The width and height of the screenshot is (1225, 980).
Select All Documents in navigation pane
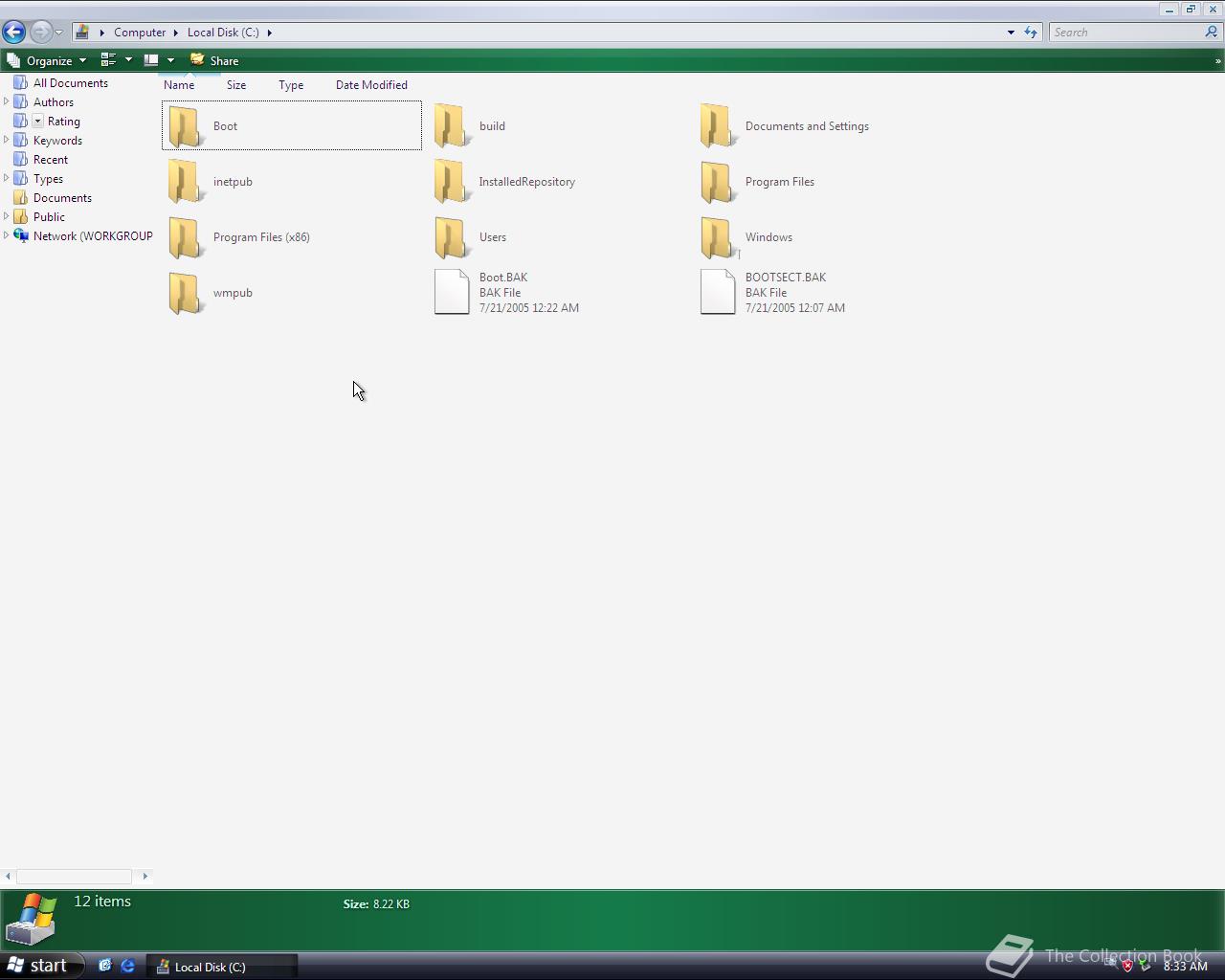pyautogui.click(x=71, y=83)
